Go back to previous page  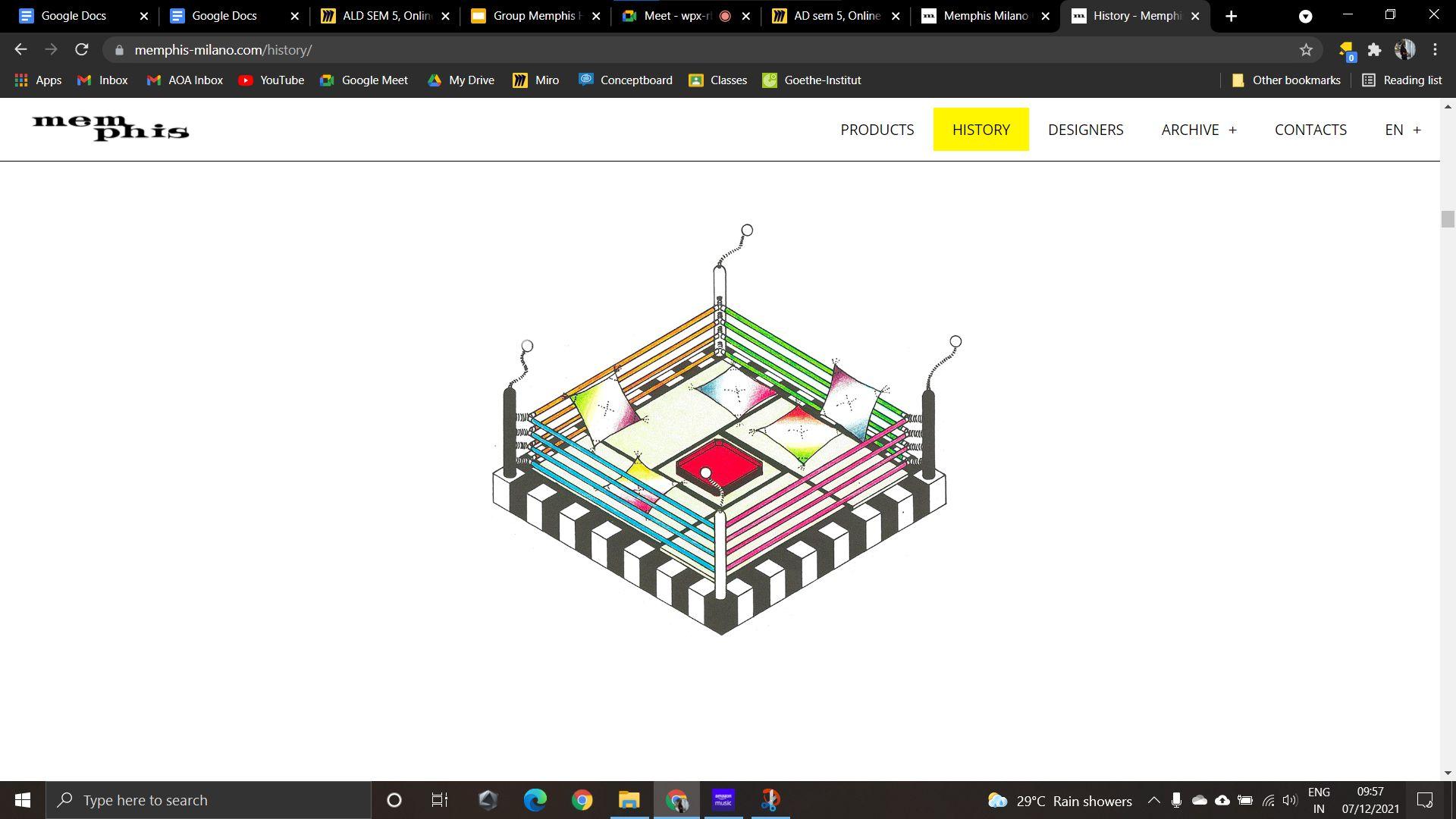coord(20,50)
